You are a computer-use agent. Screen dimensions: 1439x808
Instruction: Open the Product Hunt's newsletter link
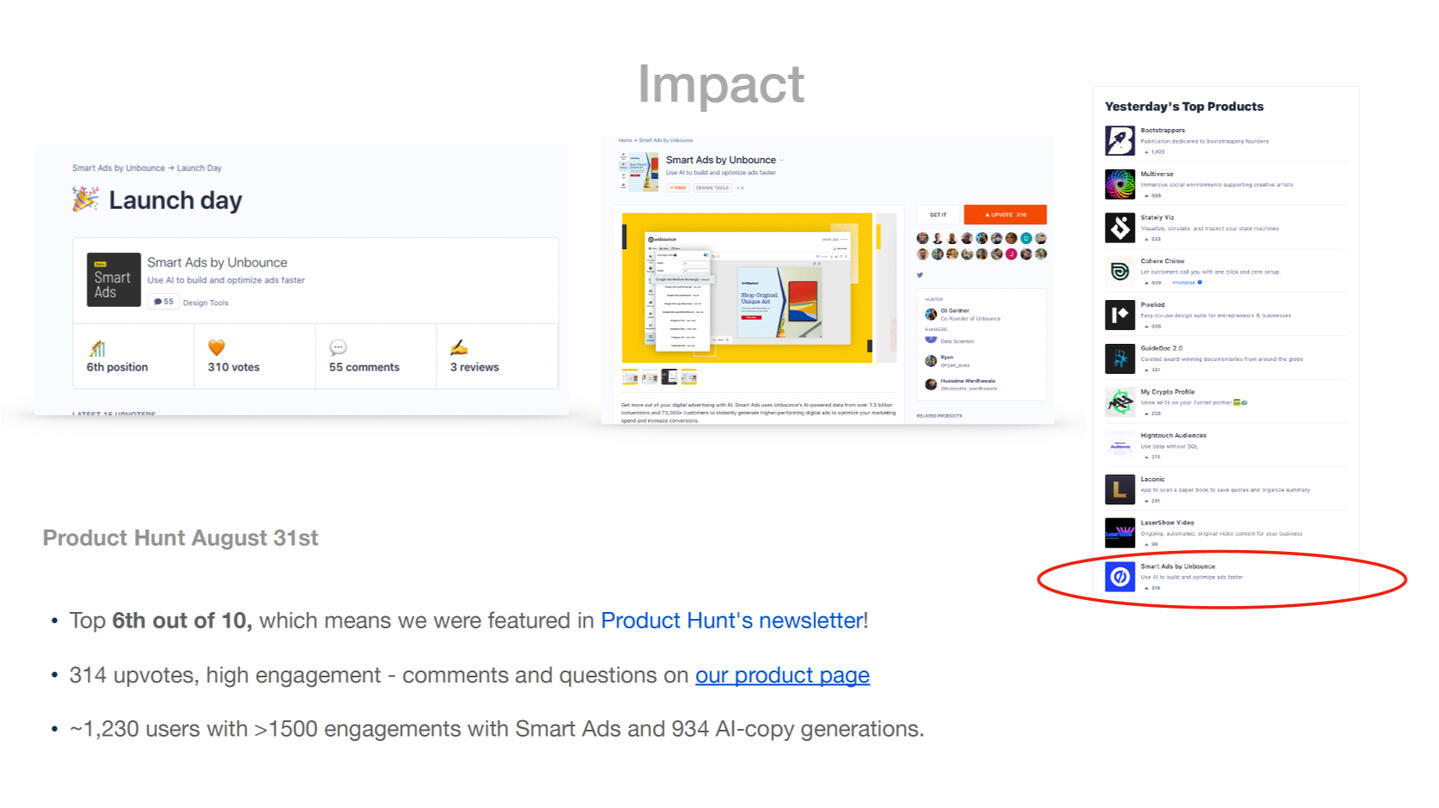(731, 621)
